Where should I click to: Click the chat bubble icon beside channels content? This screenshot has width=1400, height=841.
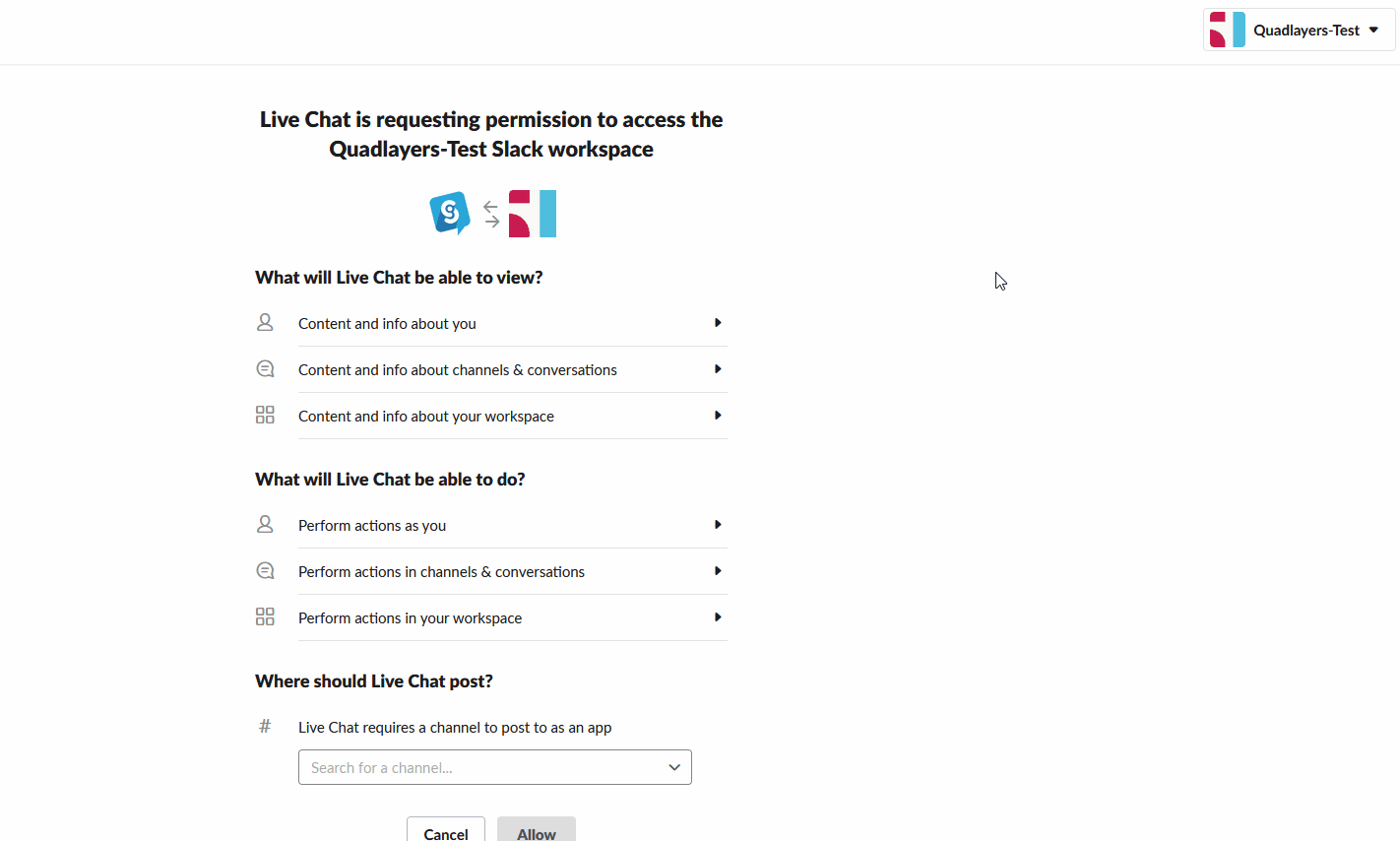point(265,368)
